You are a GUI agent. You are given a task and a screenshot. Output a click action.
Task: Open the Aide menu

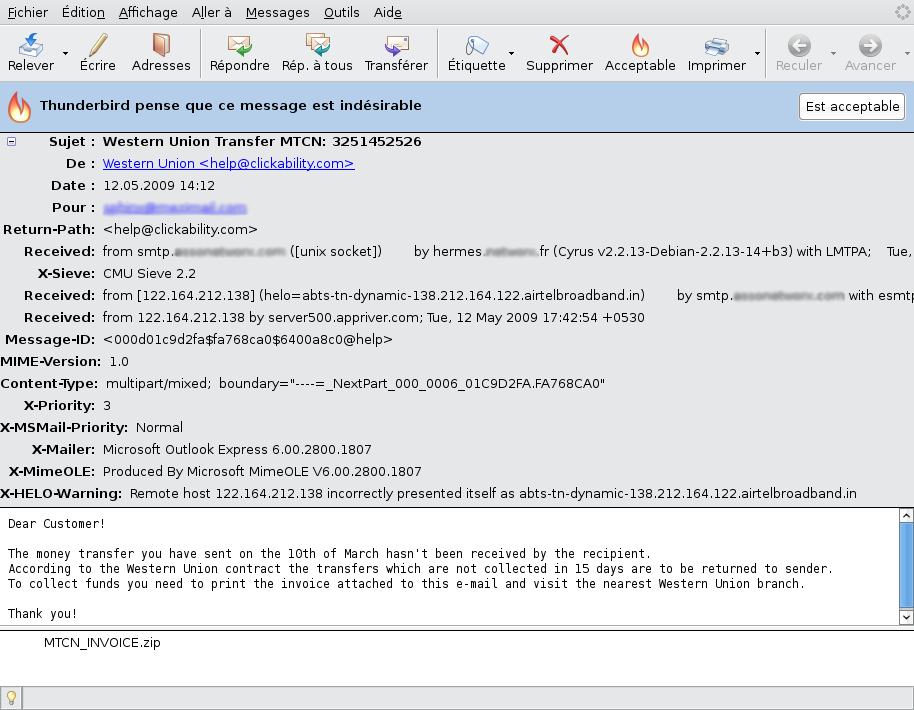(x=388, y=12)
